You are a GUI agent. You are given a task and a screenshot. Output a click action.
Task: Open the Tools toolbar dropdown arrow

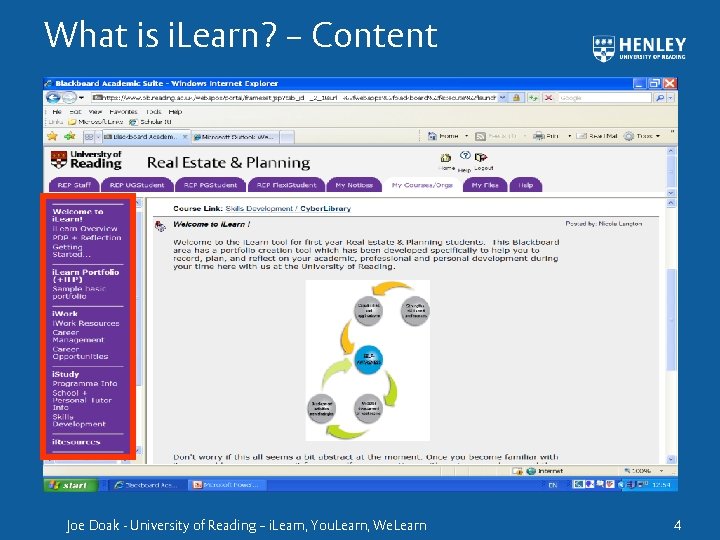coord(658,136)
